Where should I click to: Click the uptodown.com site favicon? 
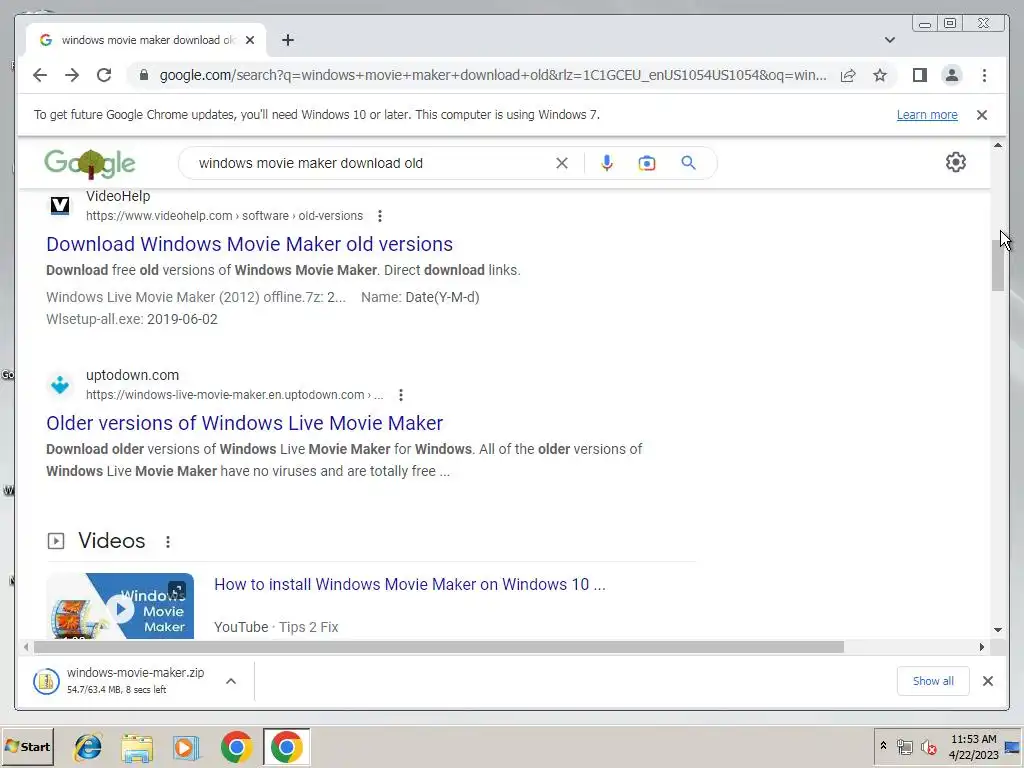(x=60, y=385)
